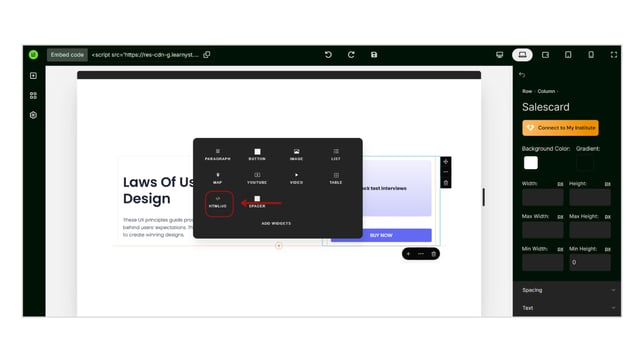
Task: Click the move handle on the salescard
Action: click(446, 161)
